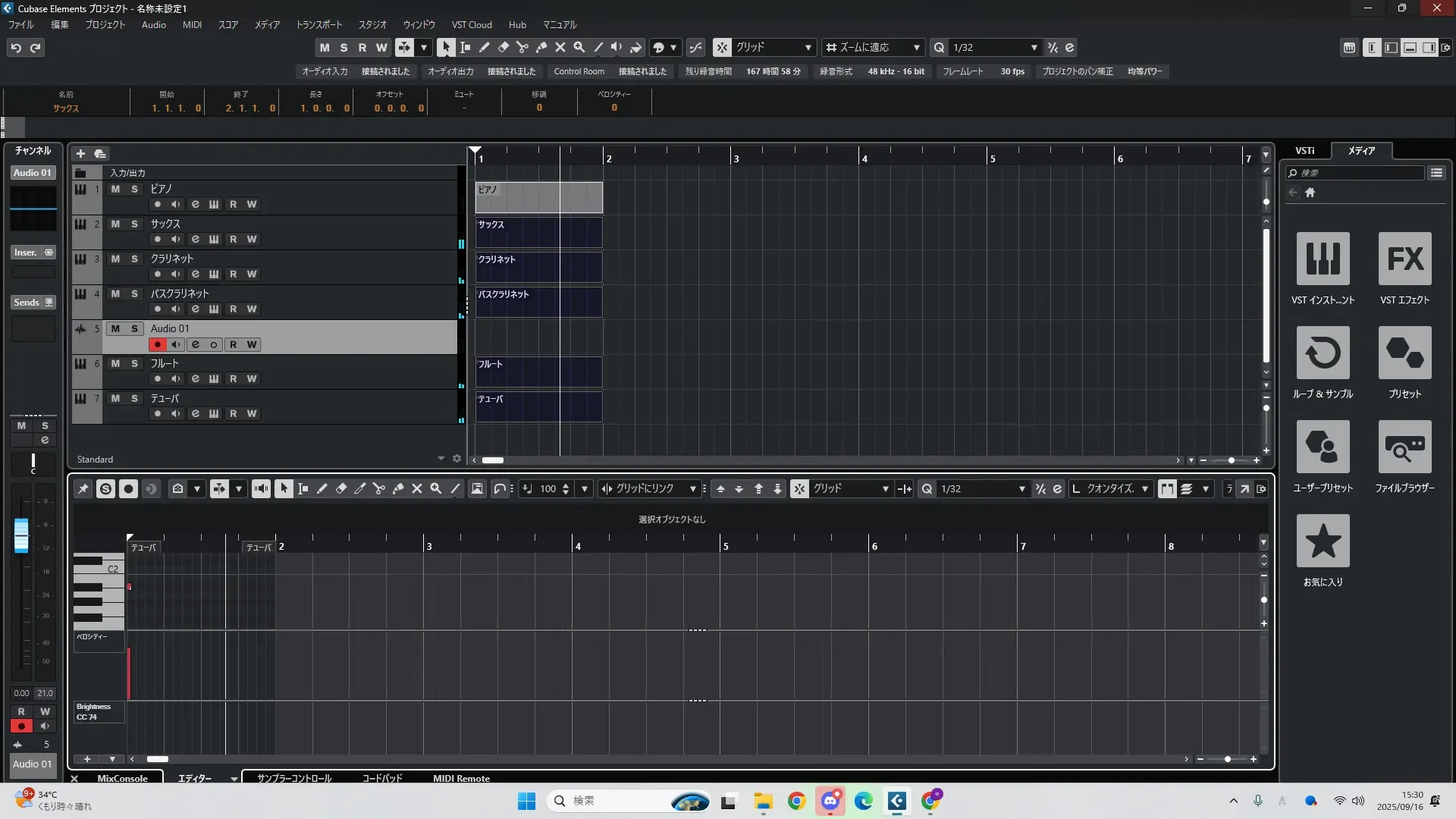The height and width of the screenshot is (819, 1456).
Task: Select the Draw pencil tool in top toolbar
Action: tap(484, 47)
